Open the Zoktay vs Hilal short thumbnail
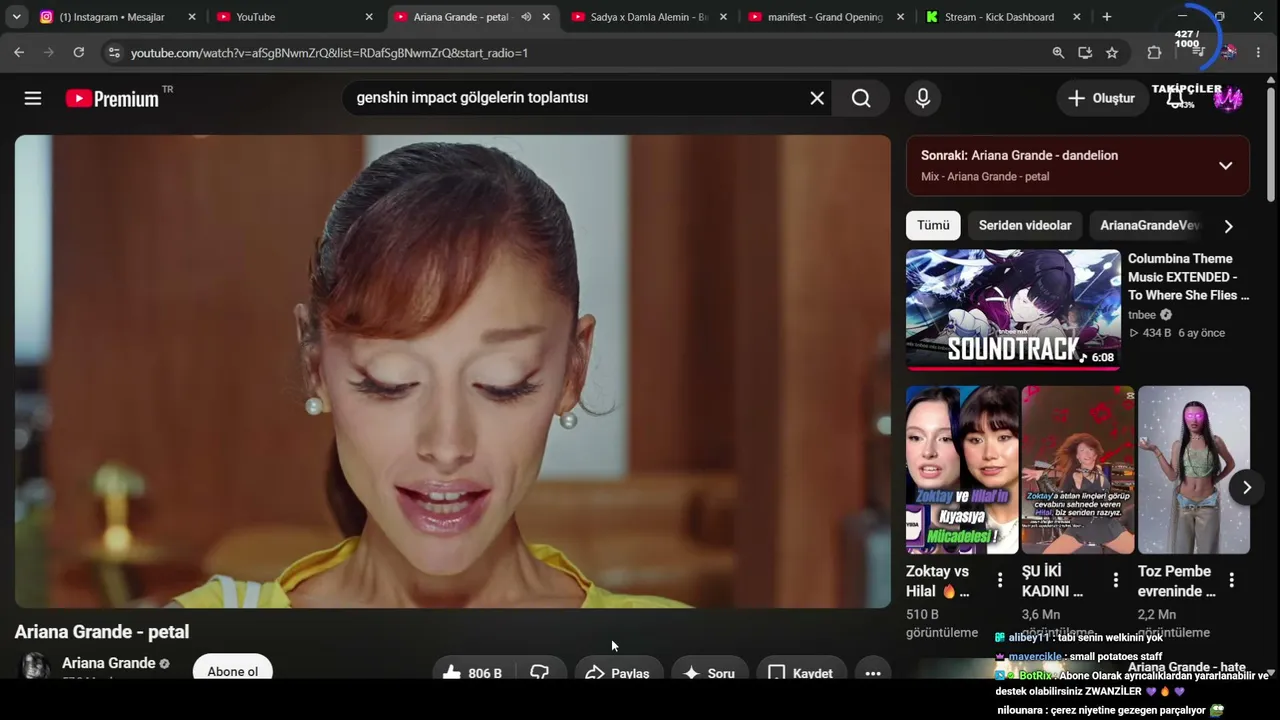The height and width of the screenshot is (720, 1280). click(x=962, y=470)
